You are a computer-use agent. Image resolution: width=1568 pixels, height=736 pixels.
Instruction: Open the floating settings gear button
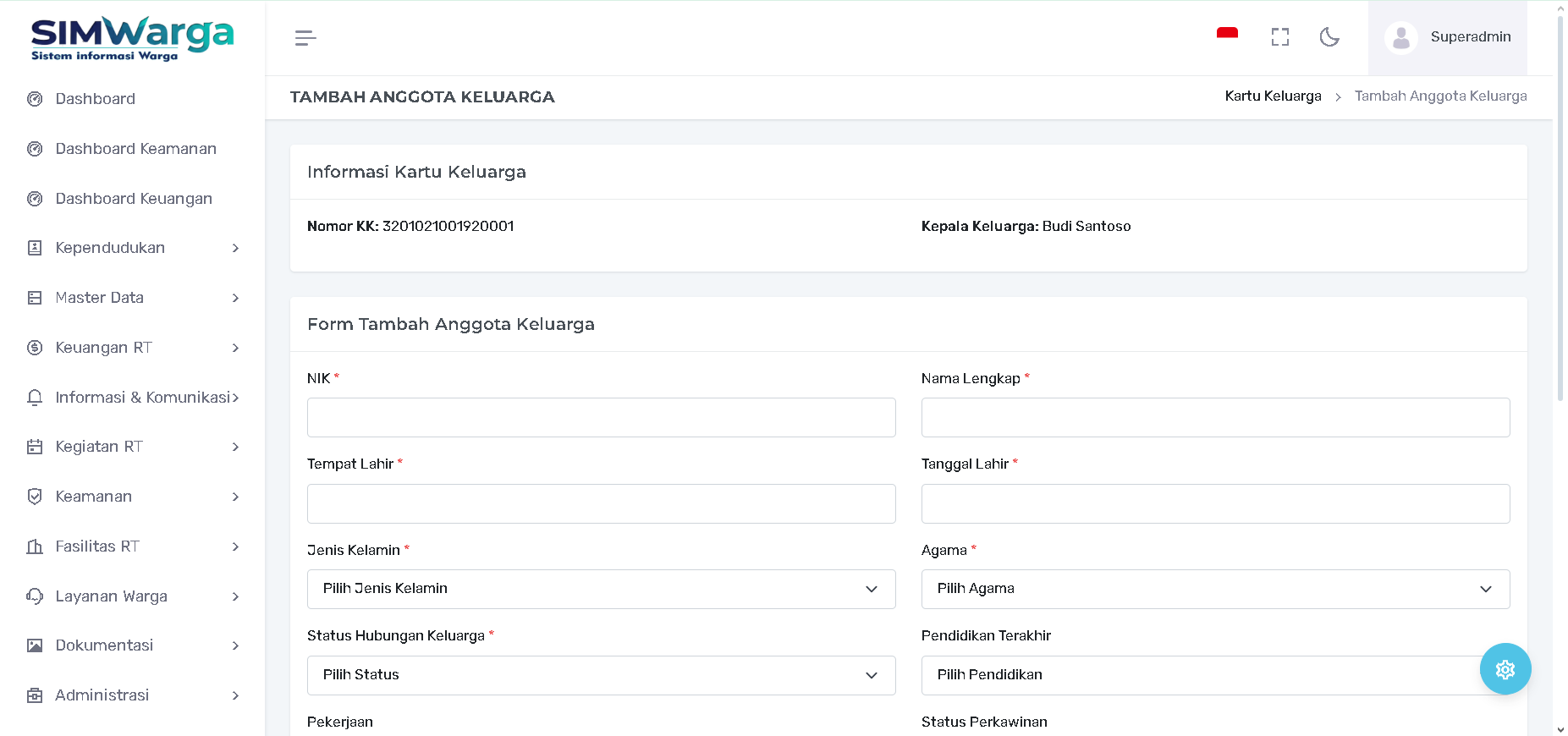coord(1505,669)
